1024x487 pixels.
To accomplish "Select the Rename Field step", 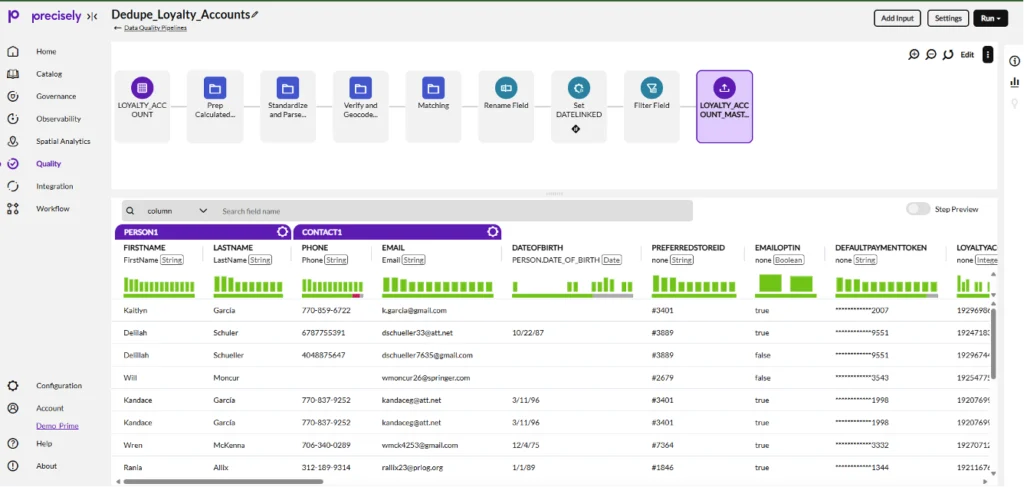I will pos(506,106).
